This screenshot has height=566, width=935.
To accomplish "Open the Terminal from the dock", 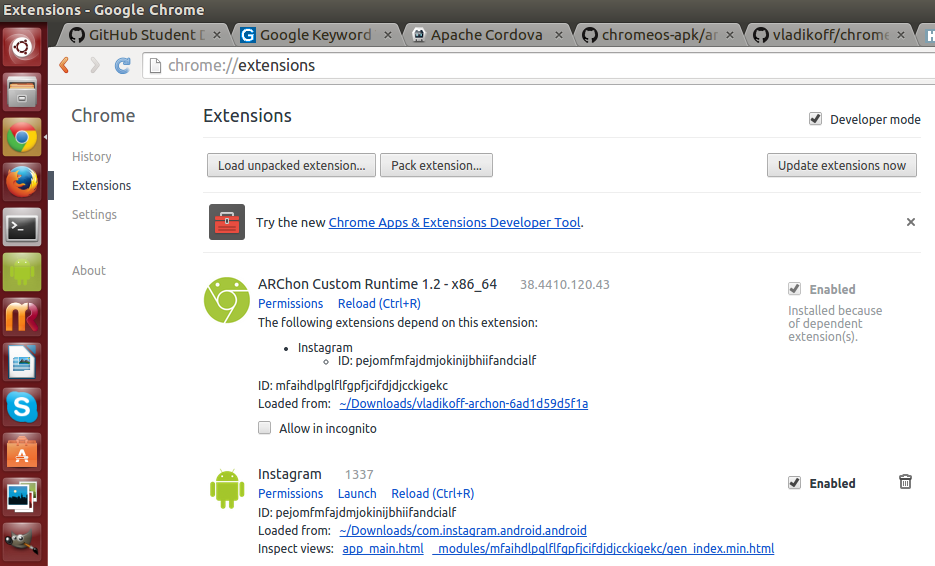I will (x=22, y=227).
